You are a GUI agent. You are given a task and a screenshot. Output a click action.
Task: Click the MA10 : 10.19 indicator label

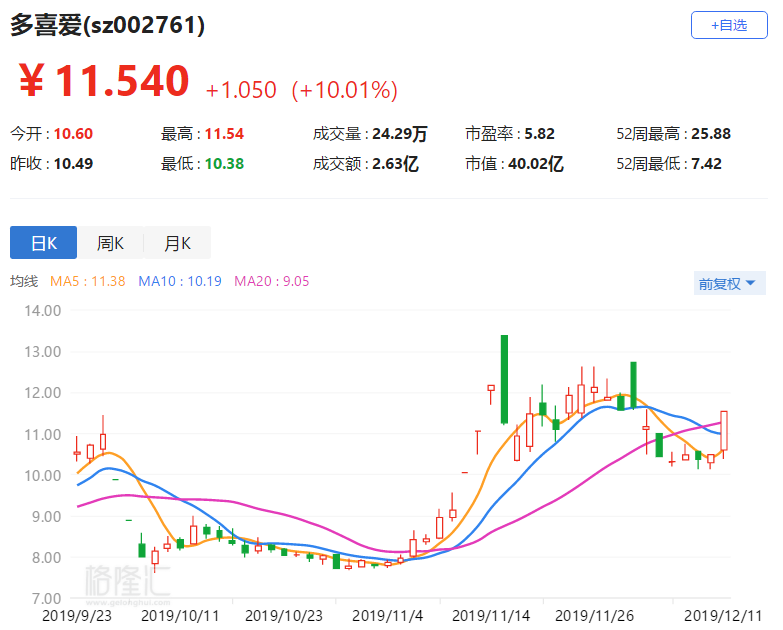pos(180,282)
